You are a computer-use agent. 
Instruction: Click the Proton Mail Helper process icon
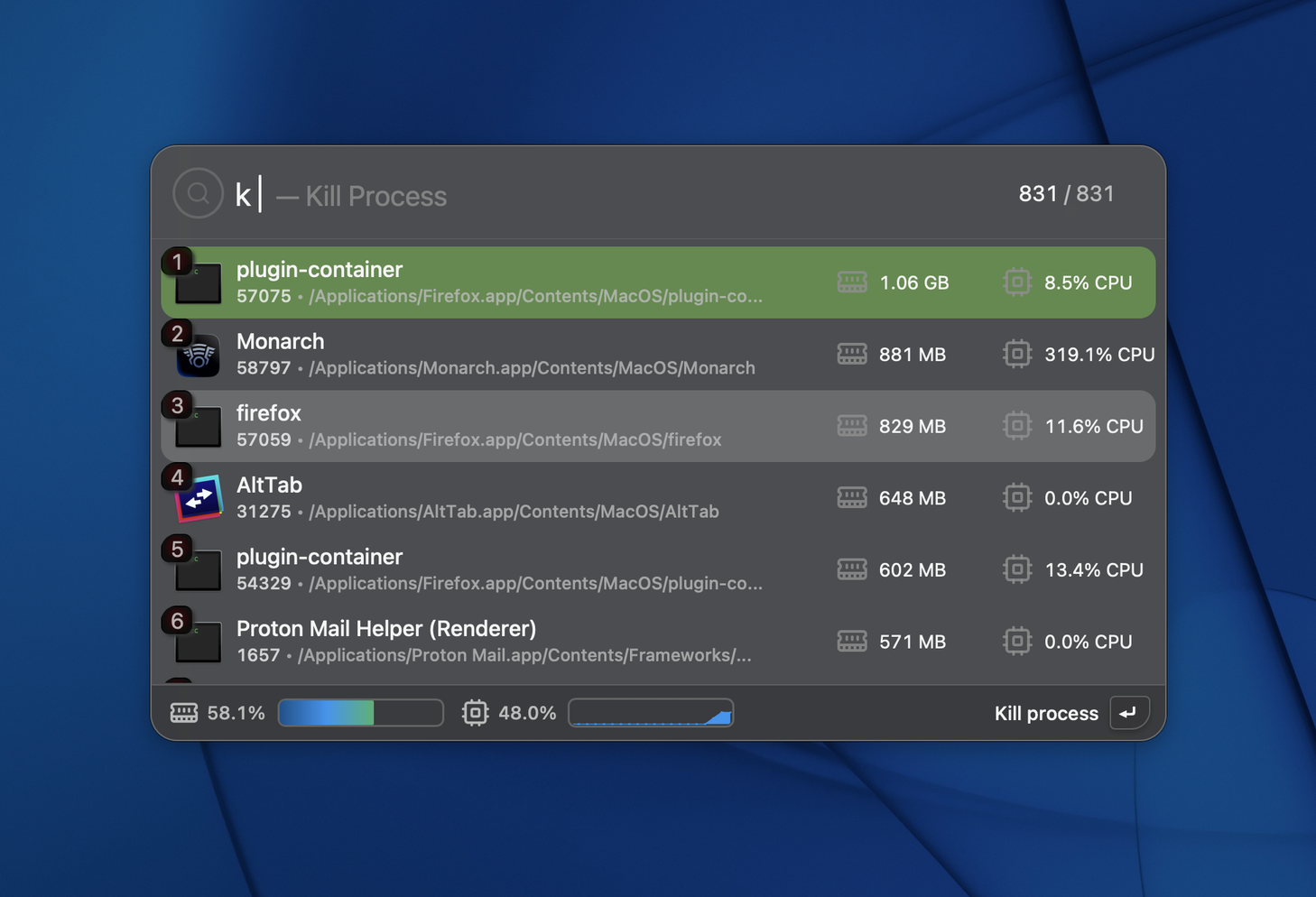pyautogui.click(x=199, y=643)
